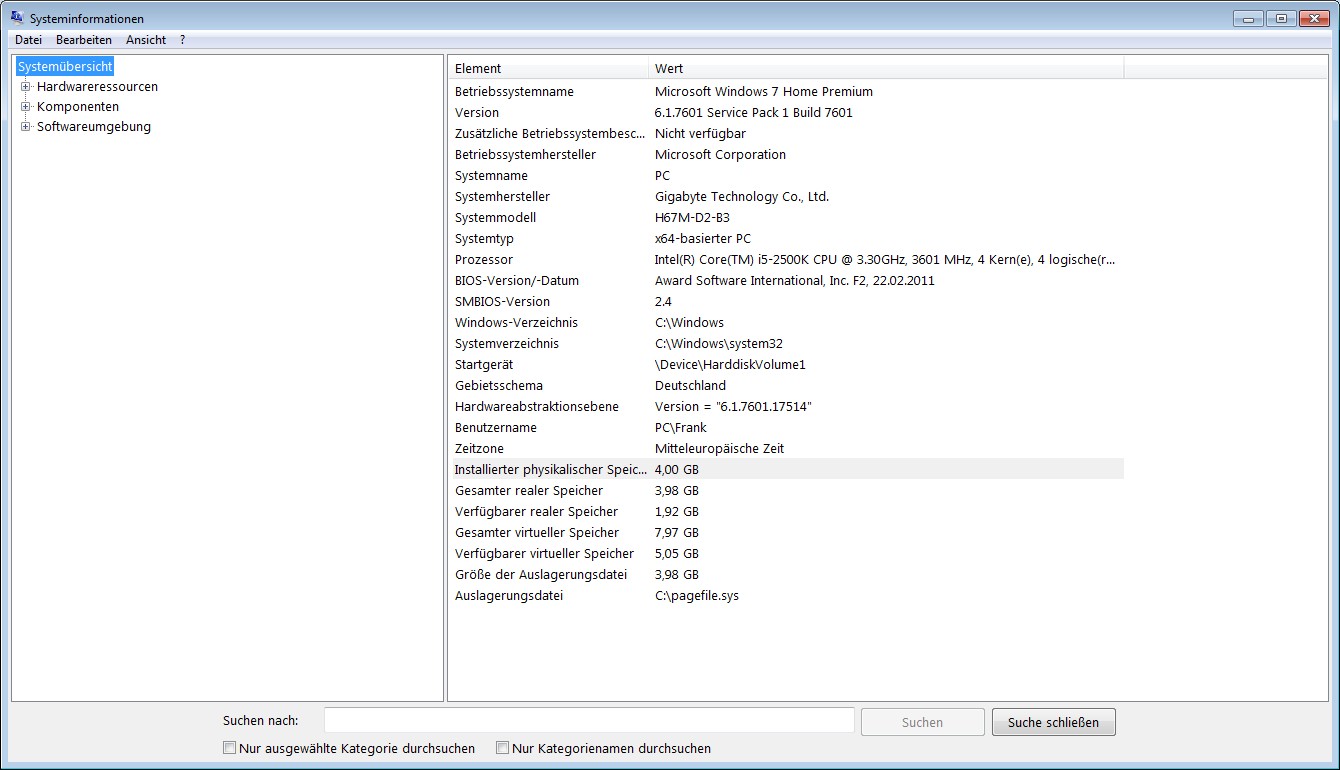The width and height of the screenshot is (1340, 770).
Task: Click the value Microsoft Corporation
Action: point(720,154)
